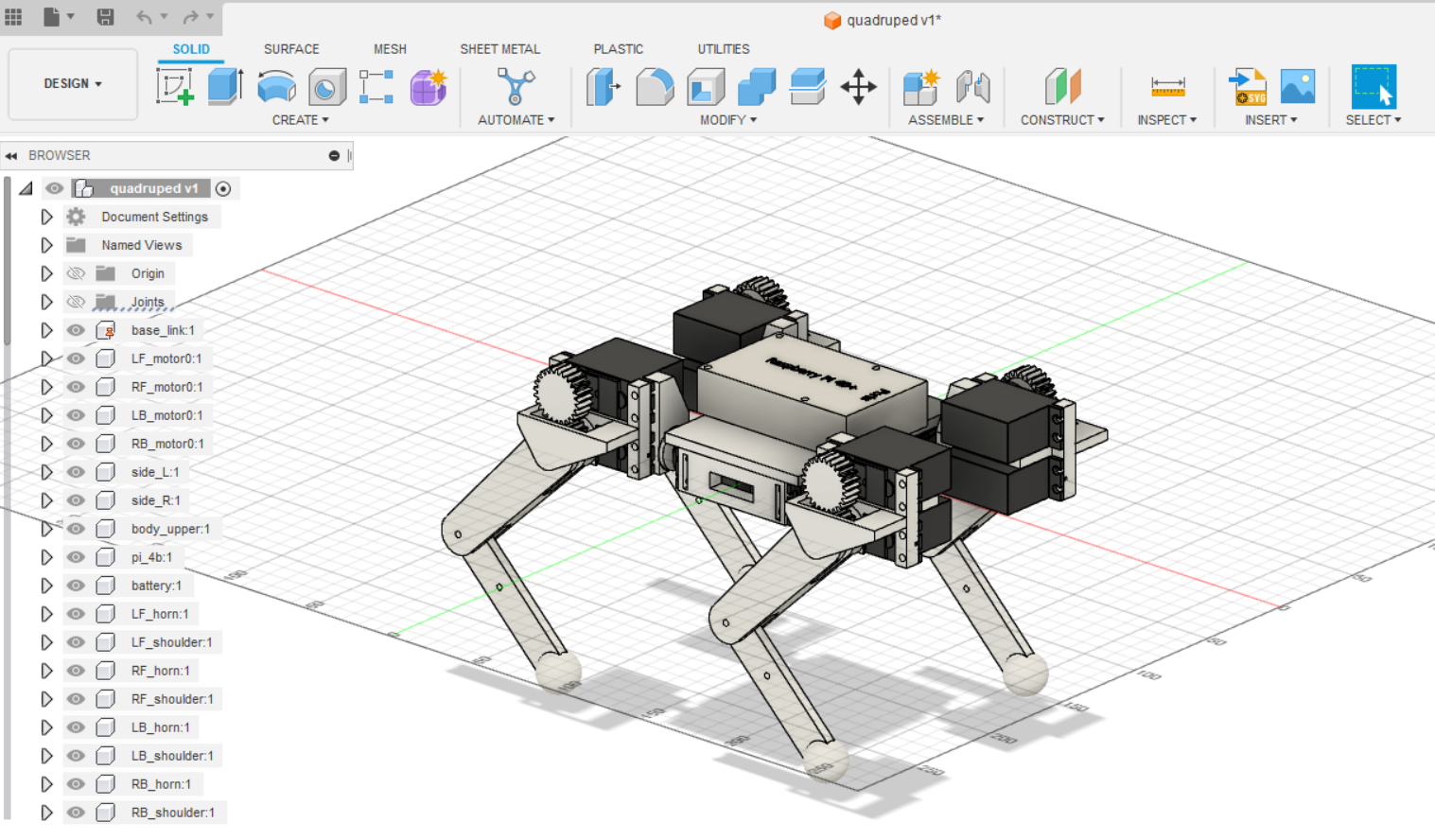Select the RF_horn:1 tree item
The width and height of the screenshot is (1435, 840).
[x=161, y=671]
